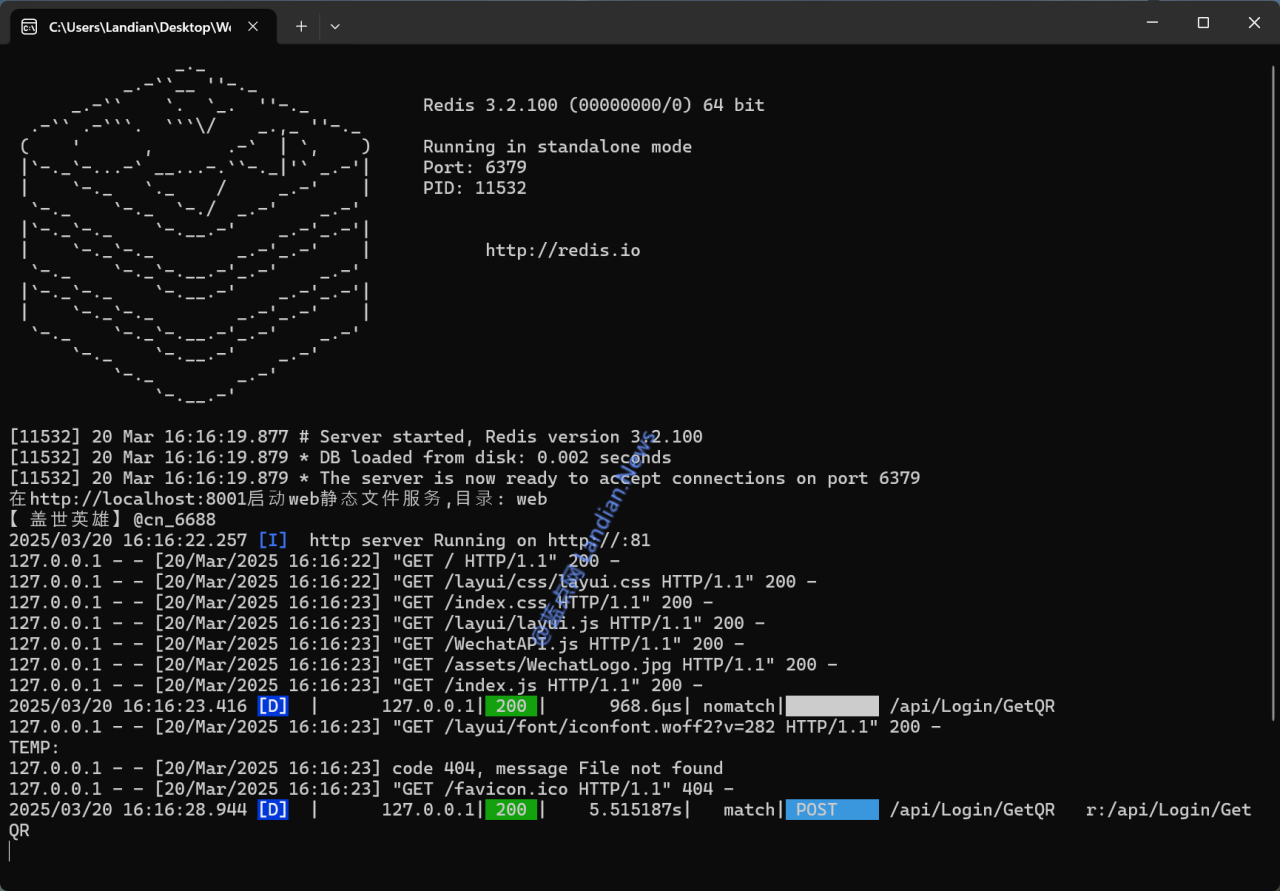Image resolution: width=1280 pixels, height=891 pixels.
Task: Expand the new tab profile dropdown
Action: point(335,27)
